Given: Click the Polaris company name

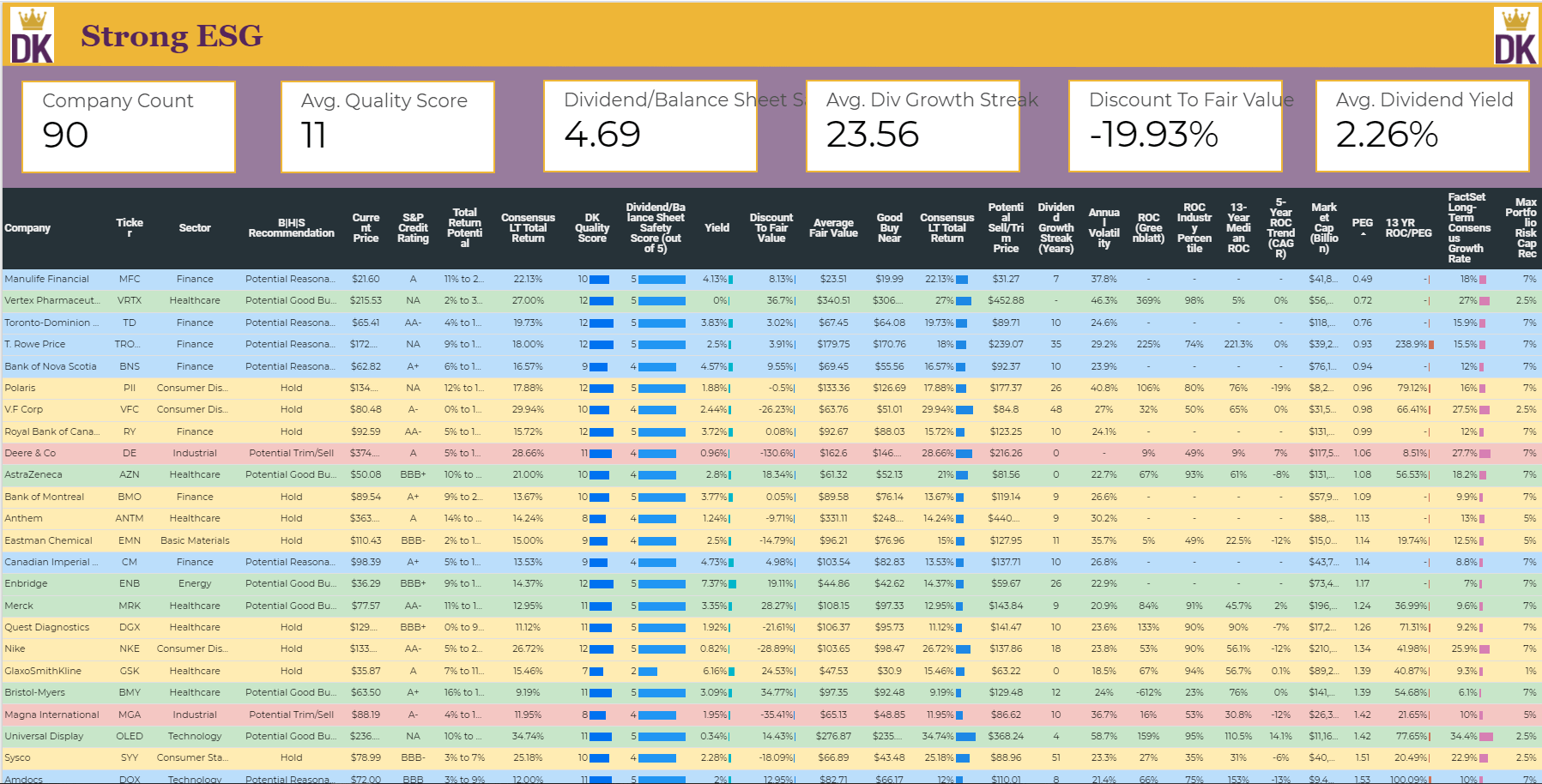Looking at the screenshot, I should (20, 389).
